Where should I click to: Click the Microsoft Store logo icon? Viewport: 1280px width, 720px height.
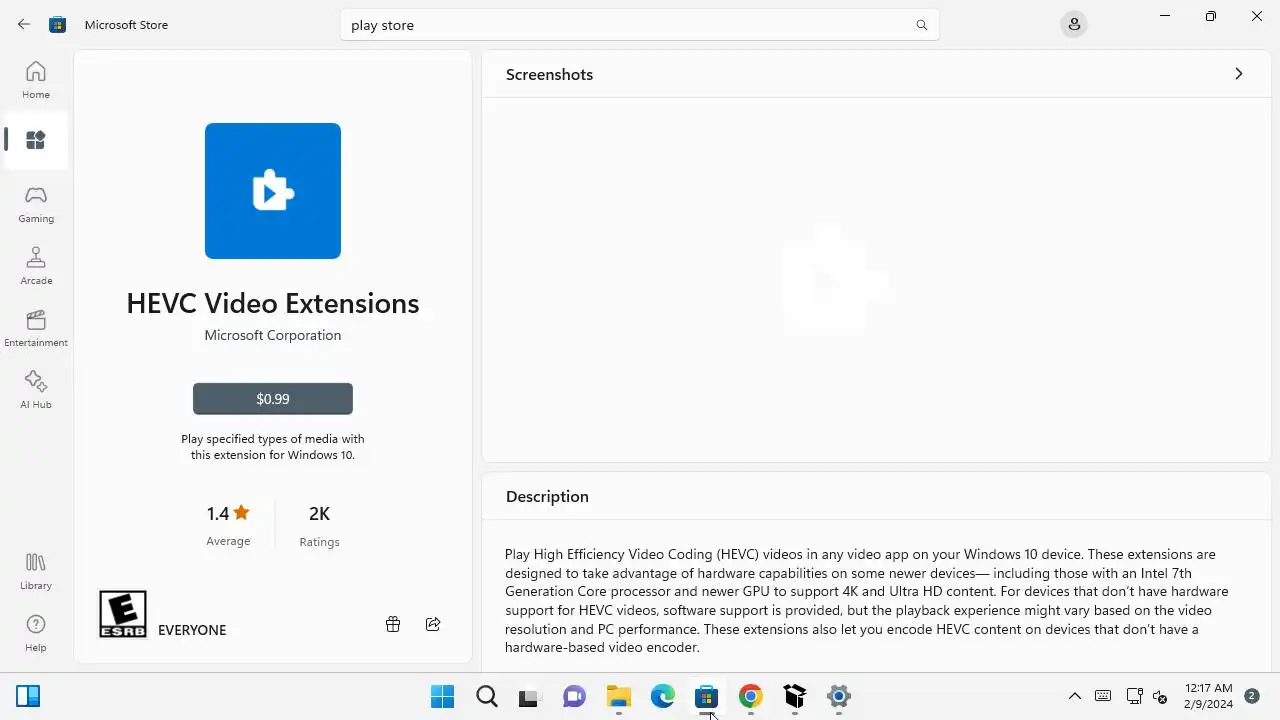tap(58, 24)
